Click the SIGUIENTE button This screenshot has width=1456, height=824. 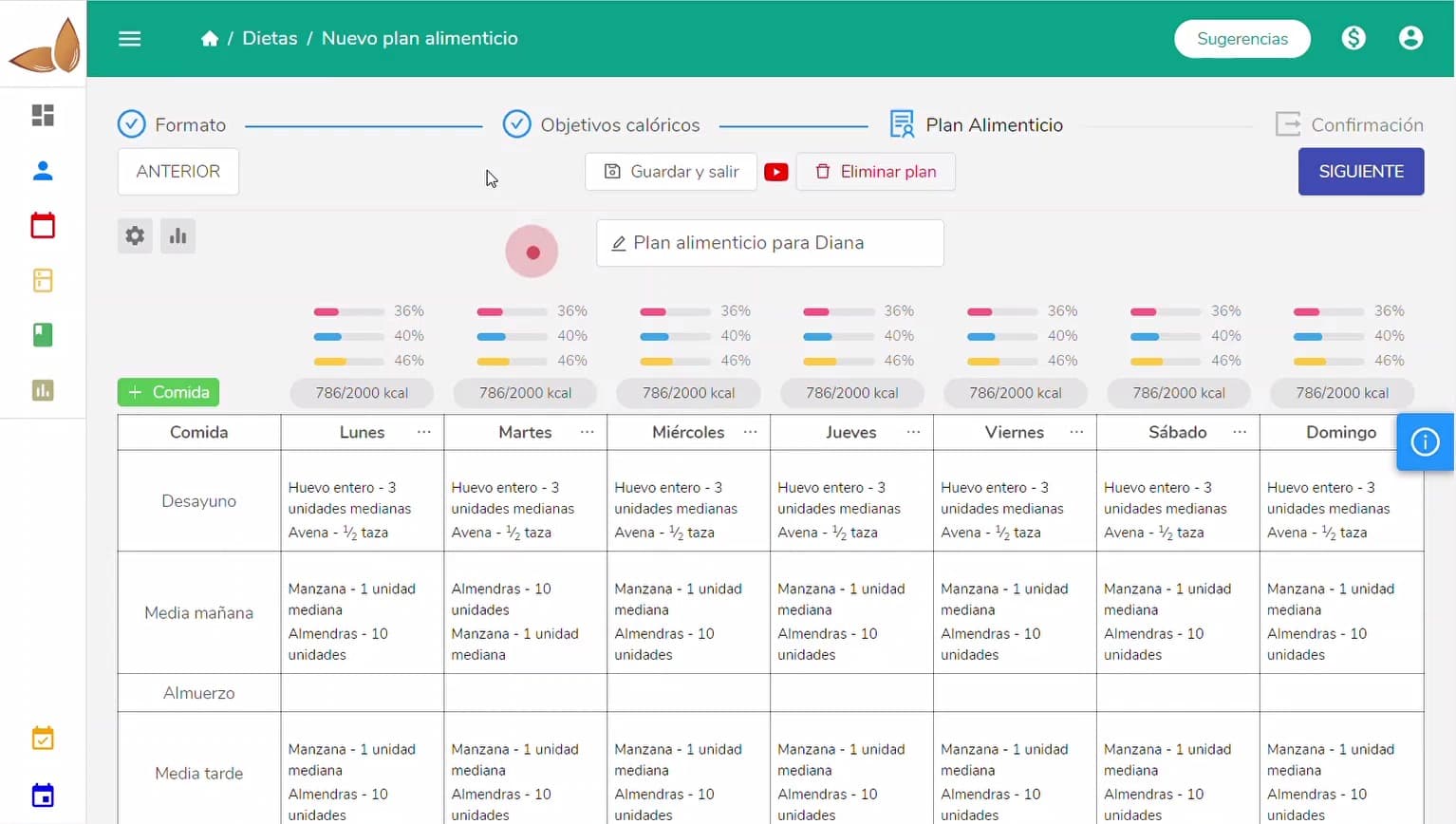[1360, 172]
